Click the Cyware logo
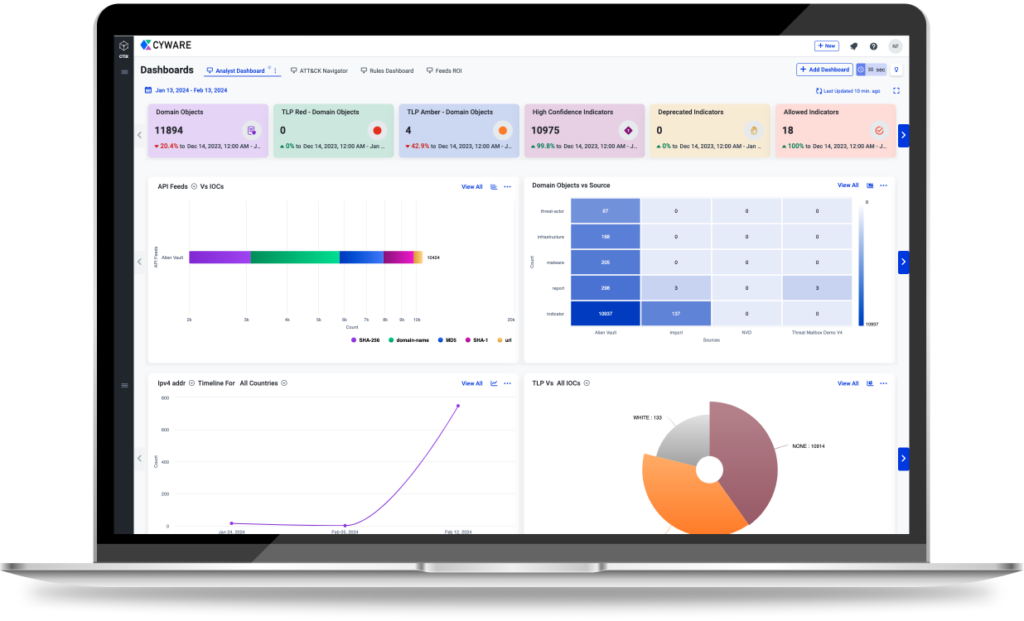Screen dimensions: 1024x621 [166, 45]
